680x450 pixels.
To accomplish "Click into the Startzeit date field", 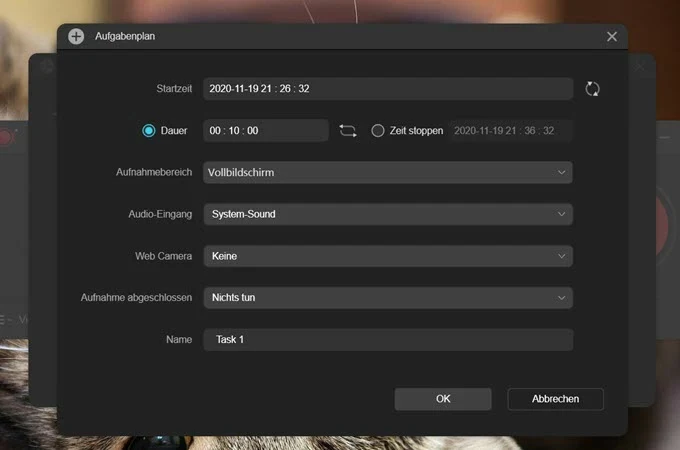I will [x=388, y=89].
